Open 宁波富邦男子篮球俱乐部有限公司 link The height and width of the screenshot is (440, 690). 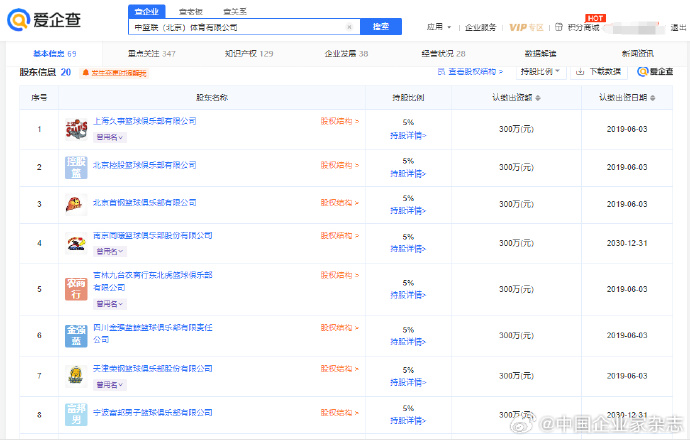tap(152, 412)
